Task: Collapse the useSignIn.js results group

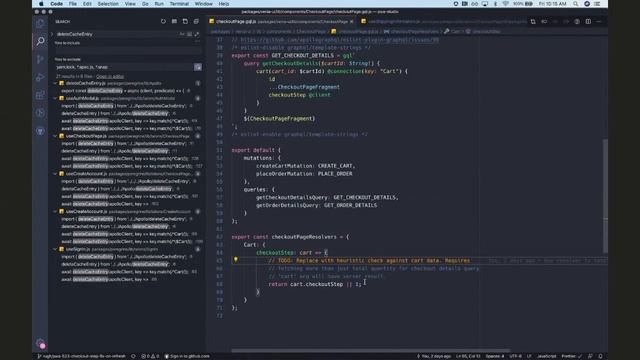Action: coord(56,249)
